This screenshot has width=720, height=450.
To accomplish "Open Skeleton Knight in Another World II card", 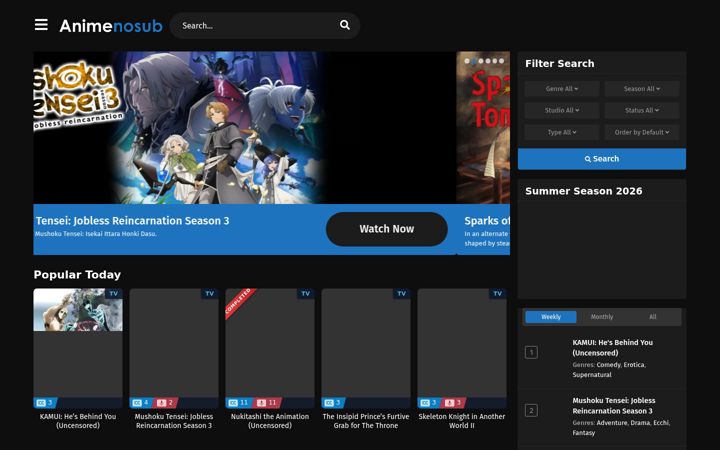I will coord(462,348).
